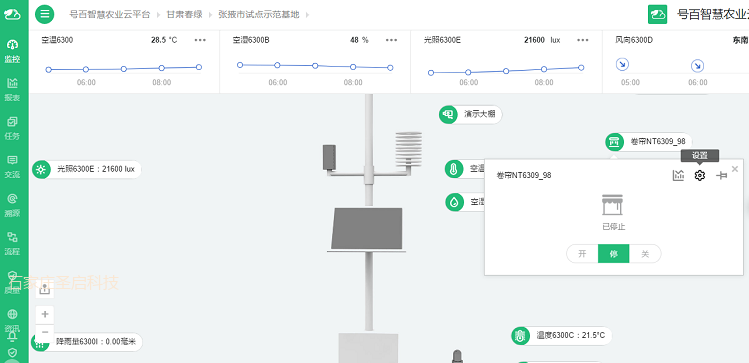Open 任务 in the left sidebar
Screen dimensions: 749x363
(12, 128)
